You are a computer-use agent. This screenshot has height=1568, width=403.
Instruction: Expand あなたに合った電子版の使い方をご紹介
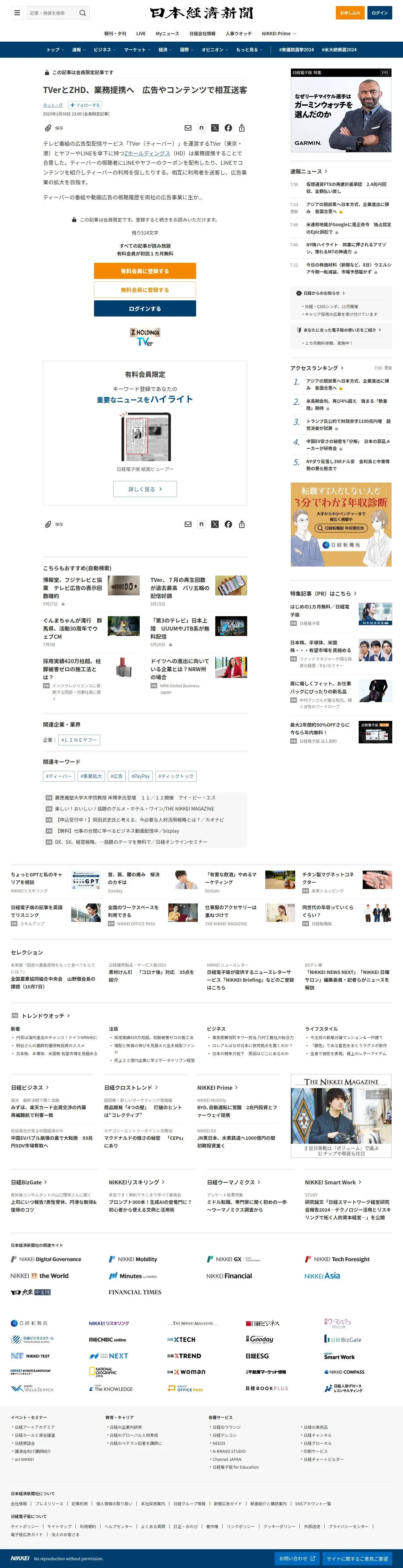pos(339,330)
